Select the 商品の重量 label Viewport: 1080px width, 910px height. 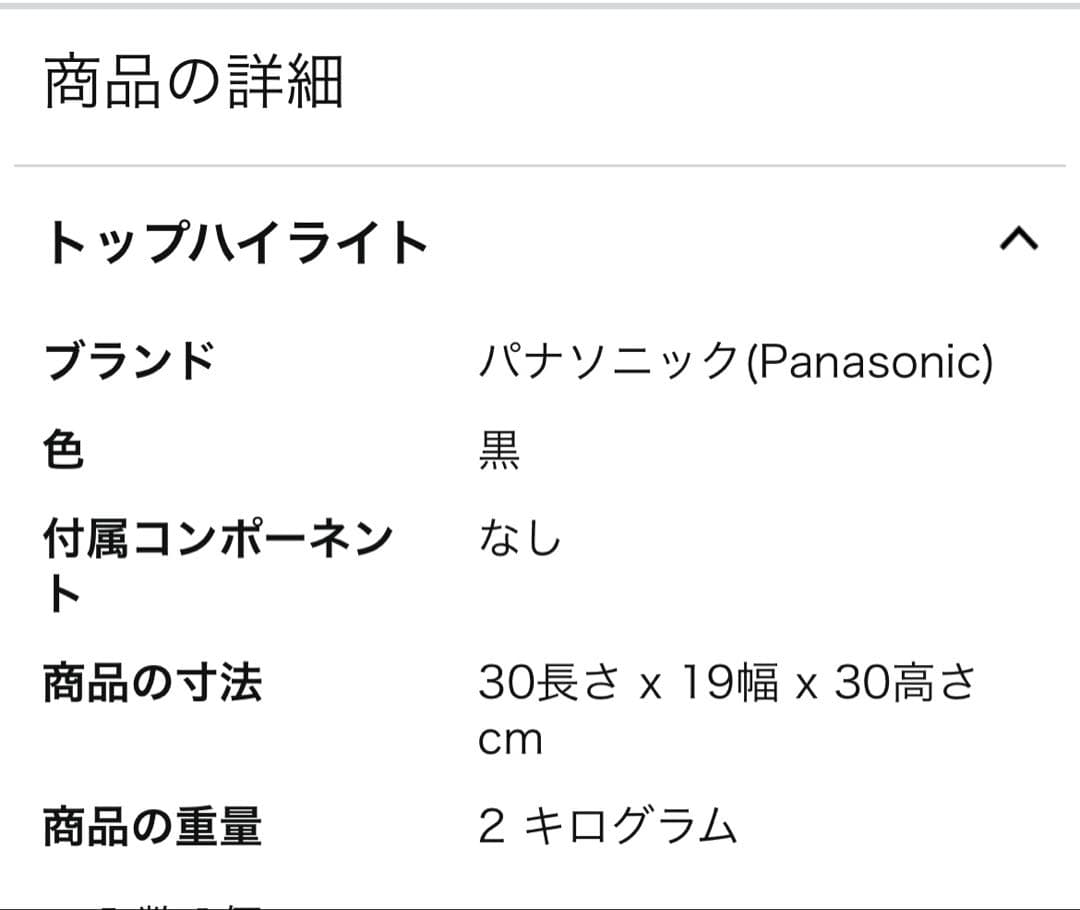click(152, 828)
